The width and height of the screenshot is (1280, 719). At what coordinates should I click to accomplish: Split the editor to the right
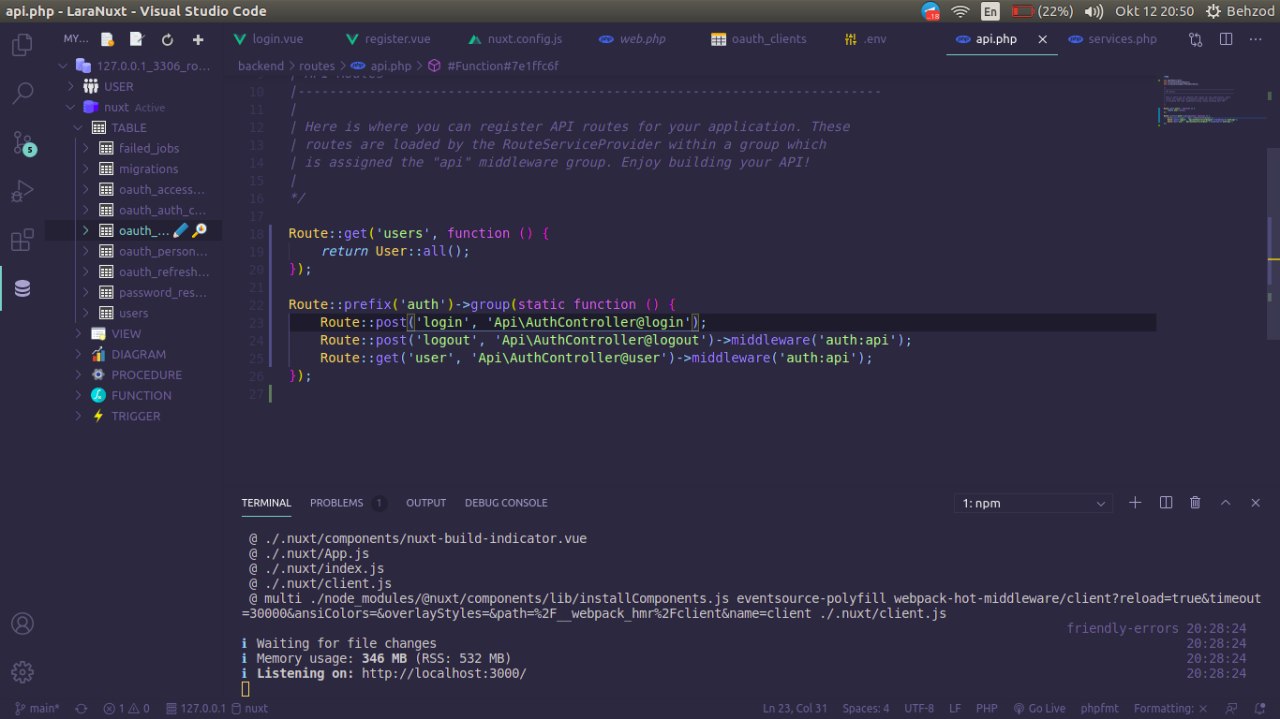1226,39
